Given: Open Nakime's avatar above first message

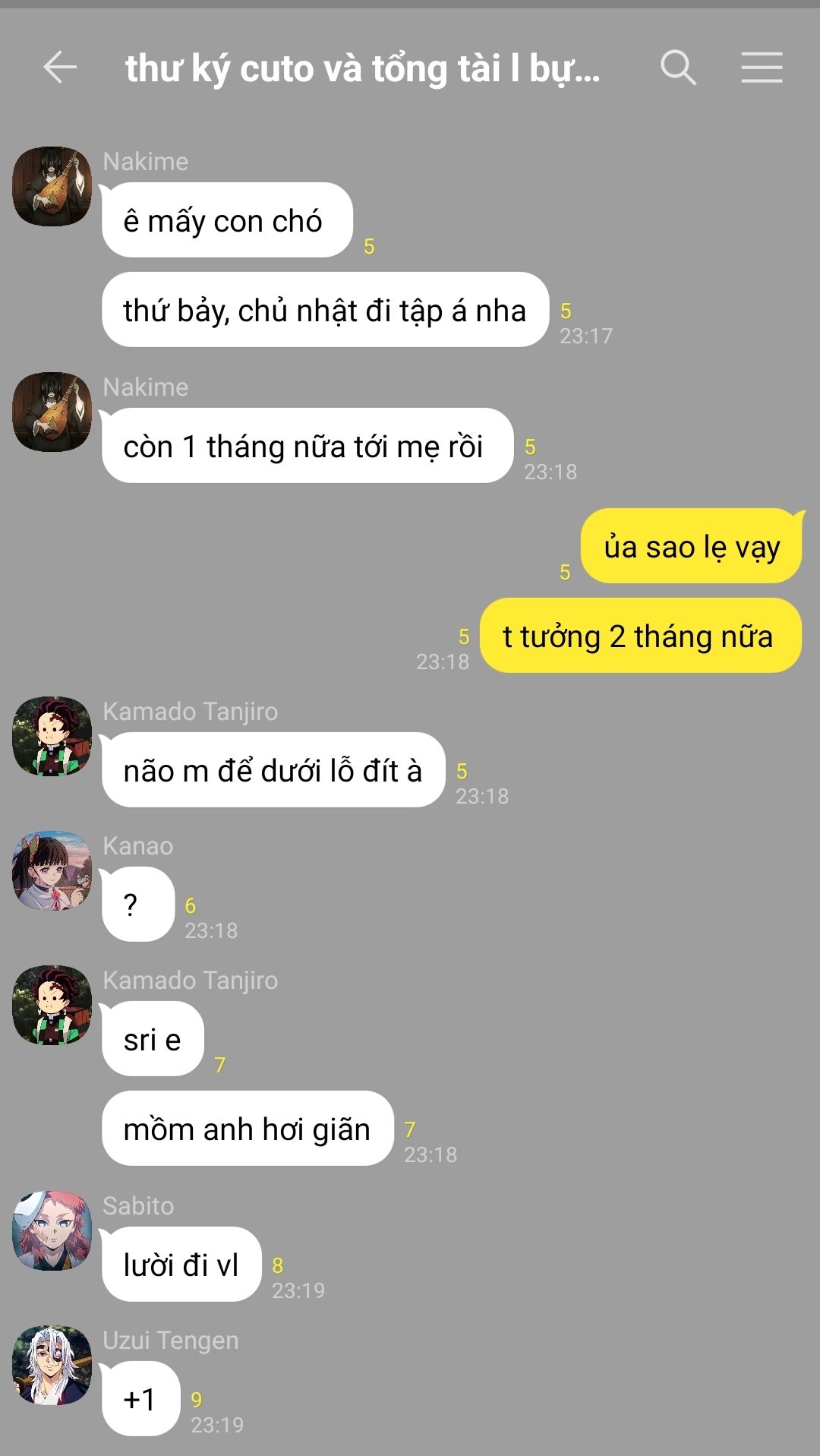Looking at the screenshot, I should tap(52, 186).
